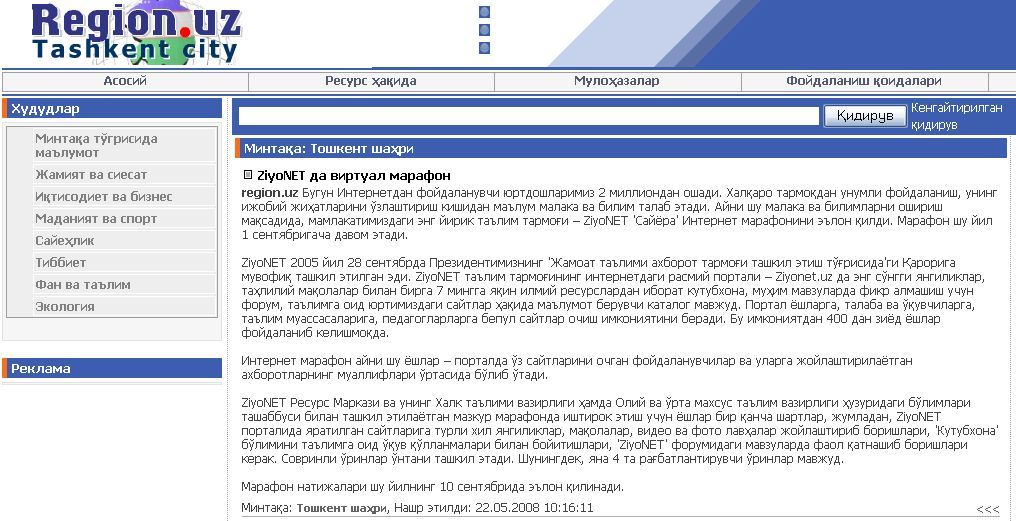1016x521 pixels.
Task: Select Фан ва таълим category
Action: [x=124, y=284]
